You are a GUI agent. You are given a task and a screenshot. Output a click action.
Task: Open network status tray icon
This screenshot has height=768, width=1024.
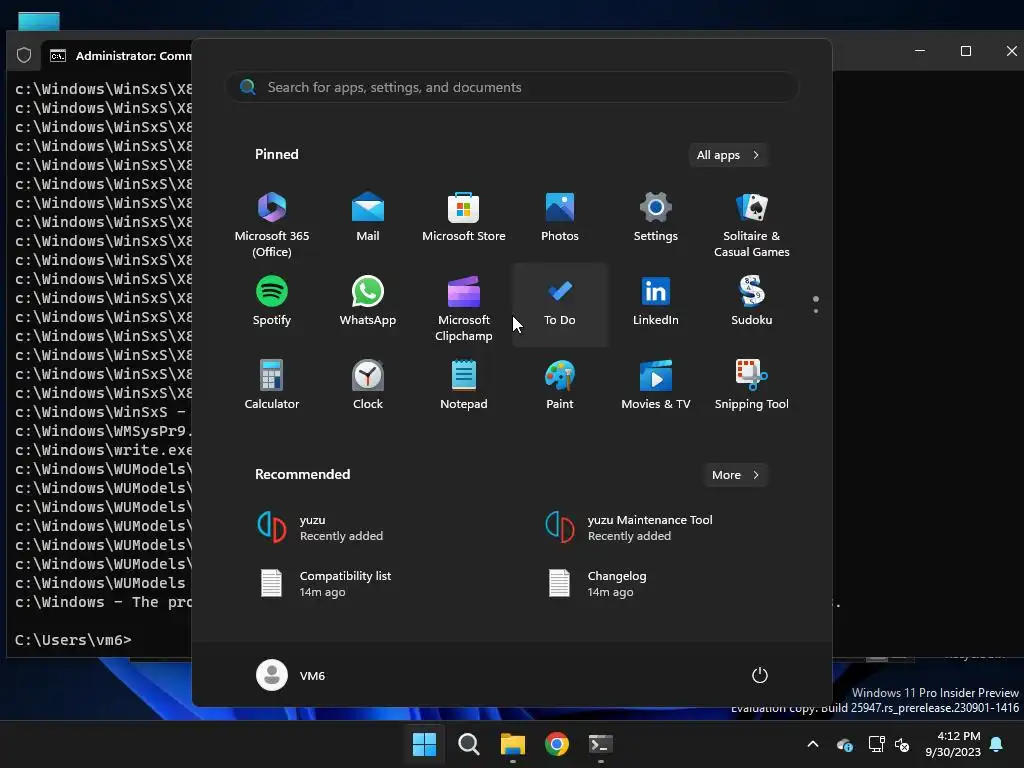(876, 744)
